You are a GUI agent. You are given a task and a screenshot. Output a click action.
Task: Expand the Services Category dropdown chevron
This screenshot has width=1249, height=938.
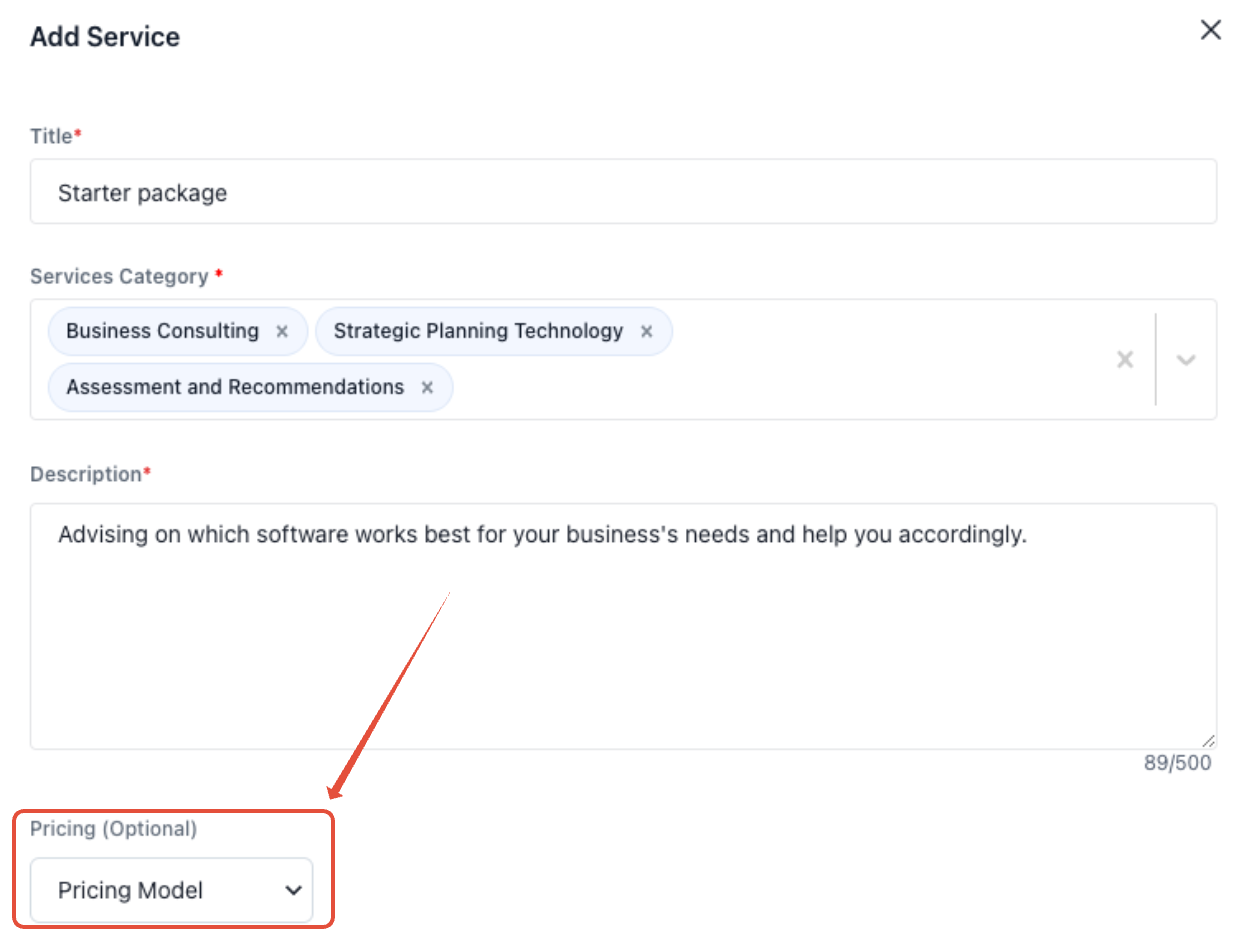[1186, 359]
